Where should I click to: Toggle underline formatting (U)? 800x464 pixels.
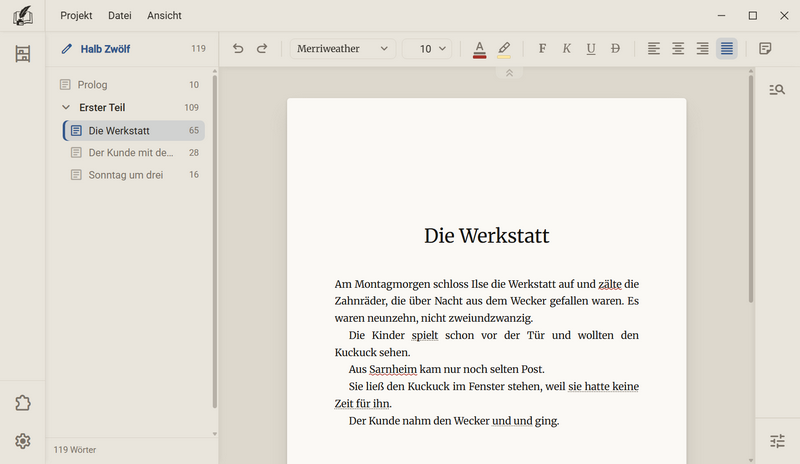point(591,48)
